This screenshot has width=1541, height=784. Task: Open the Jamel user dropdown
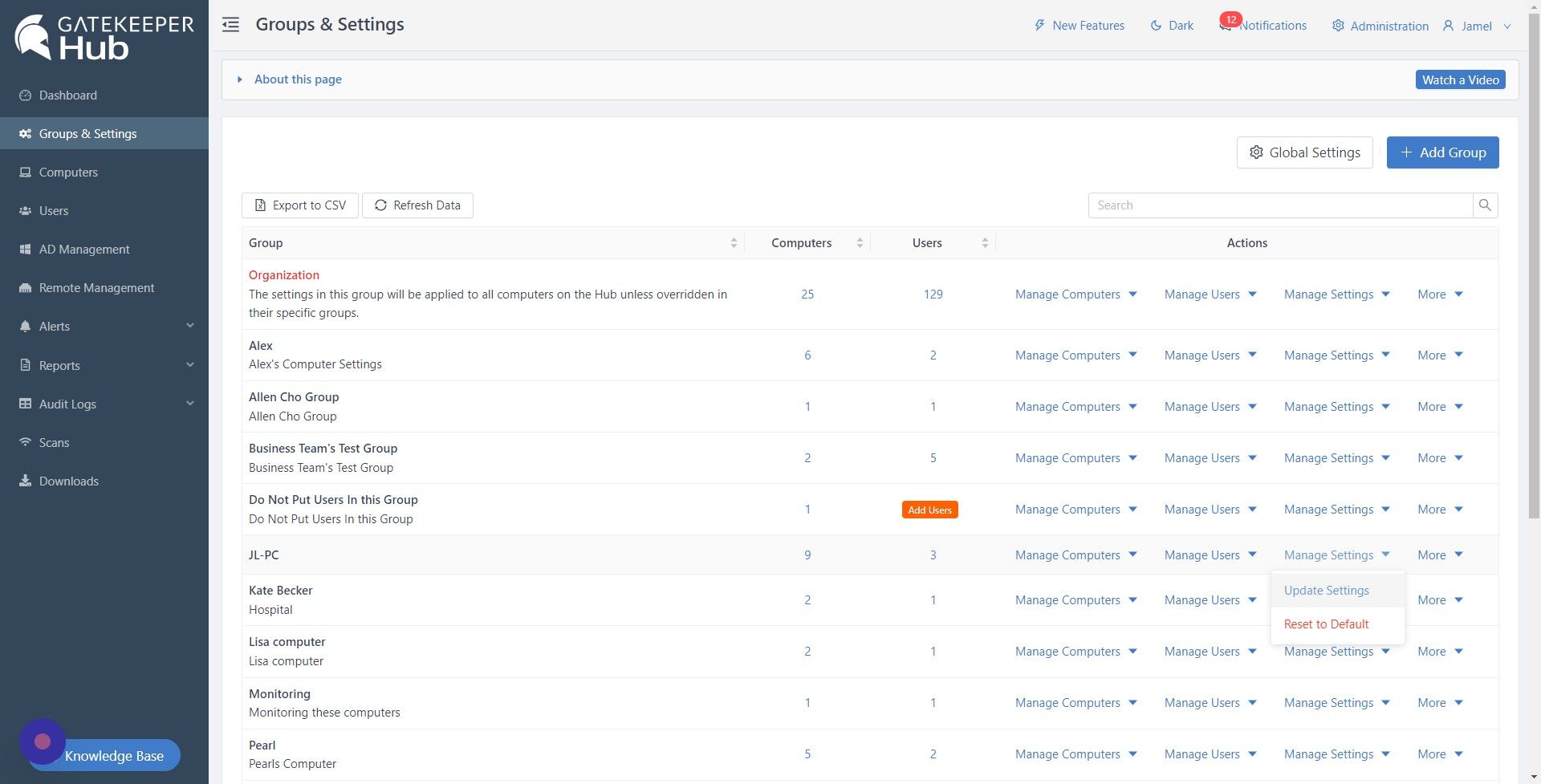pyautogui.click(x=1477, y=26)
